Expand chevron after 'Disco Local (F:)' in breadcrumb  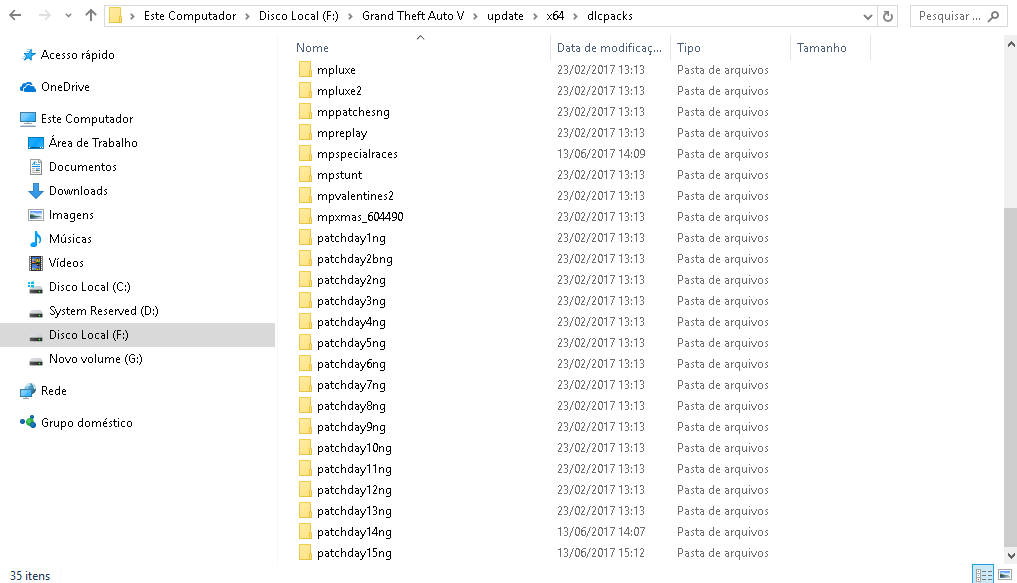[x=350, y=16]
